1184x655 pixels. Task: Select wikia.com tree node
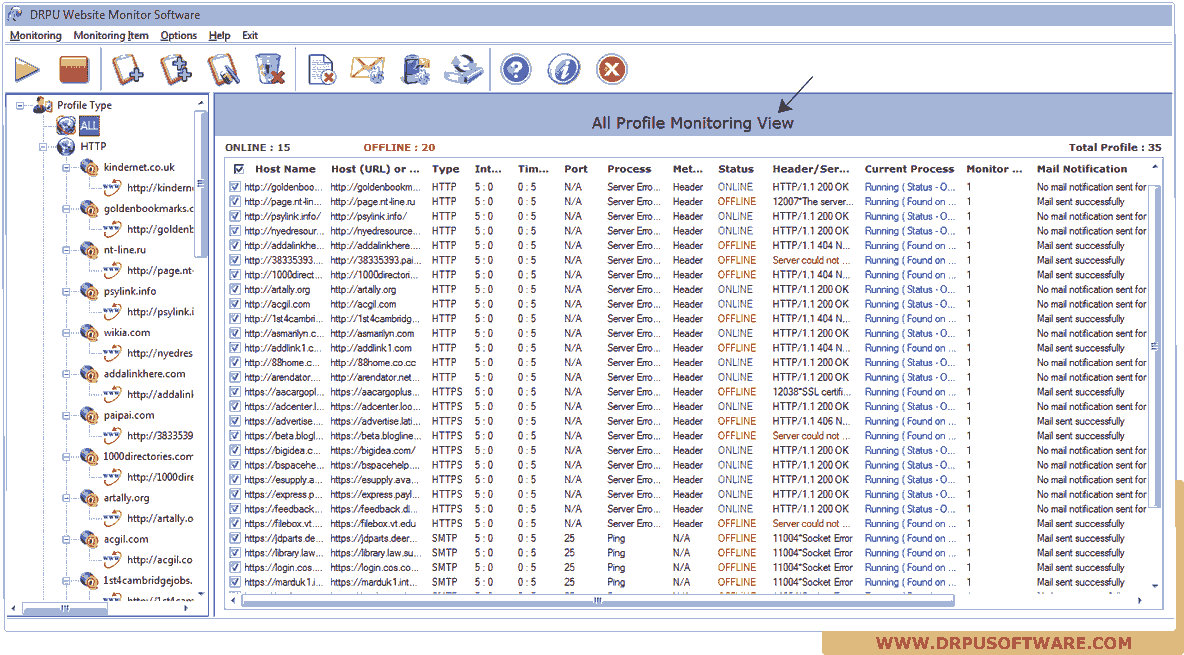click(x=127, y=332)
